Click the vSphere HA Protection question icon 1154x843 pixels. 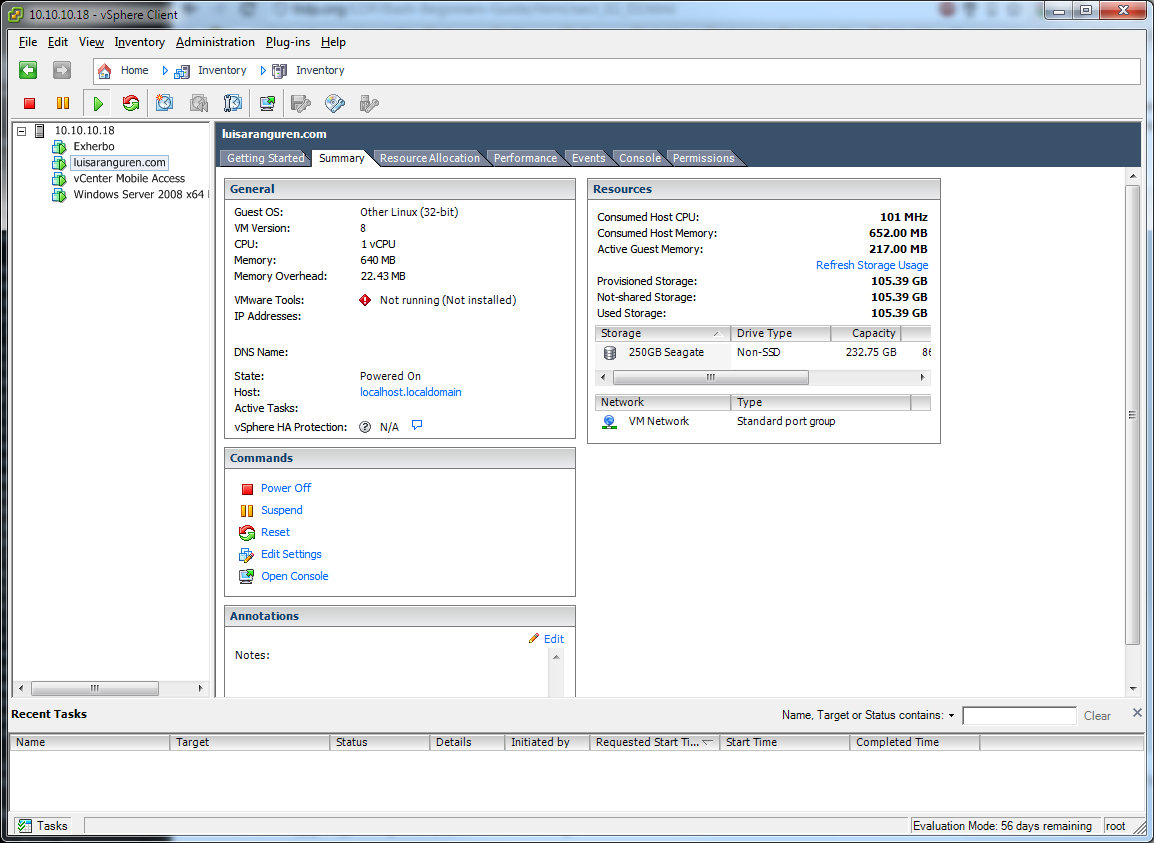pos(364,427)
